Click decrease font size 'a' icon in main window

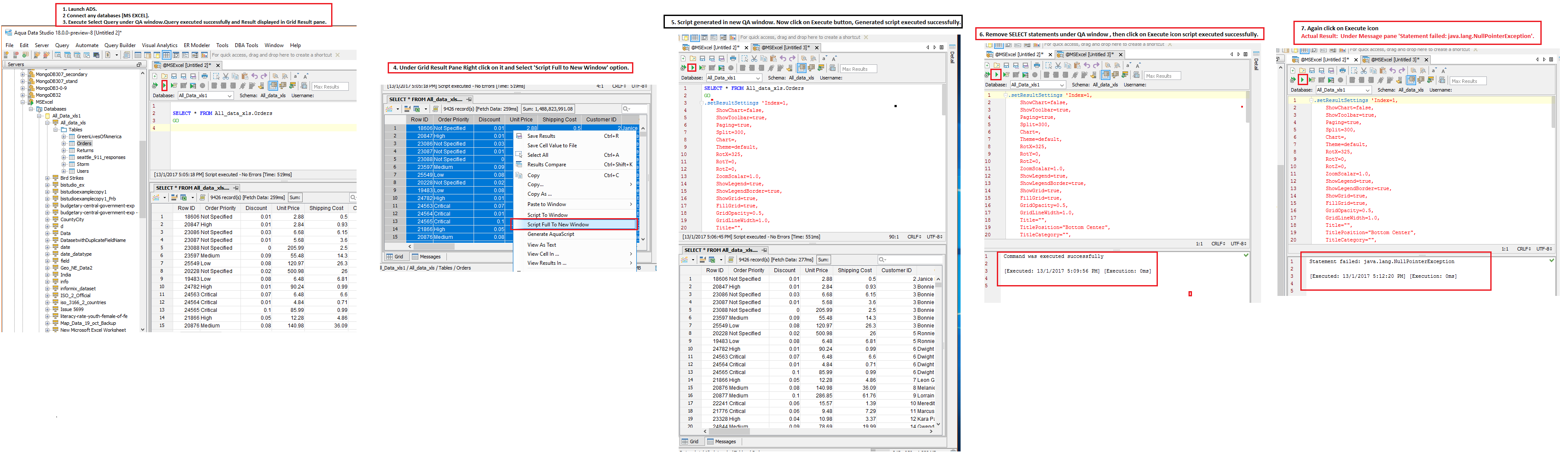[x=297, y=77]
